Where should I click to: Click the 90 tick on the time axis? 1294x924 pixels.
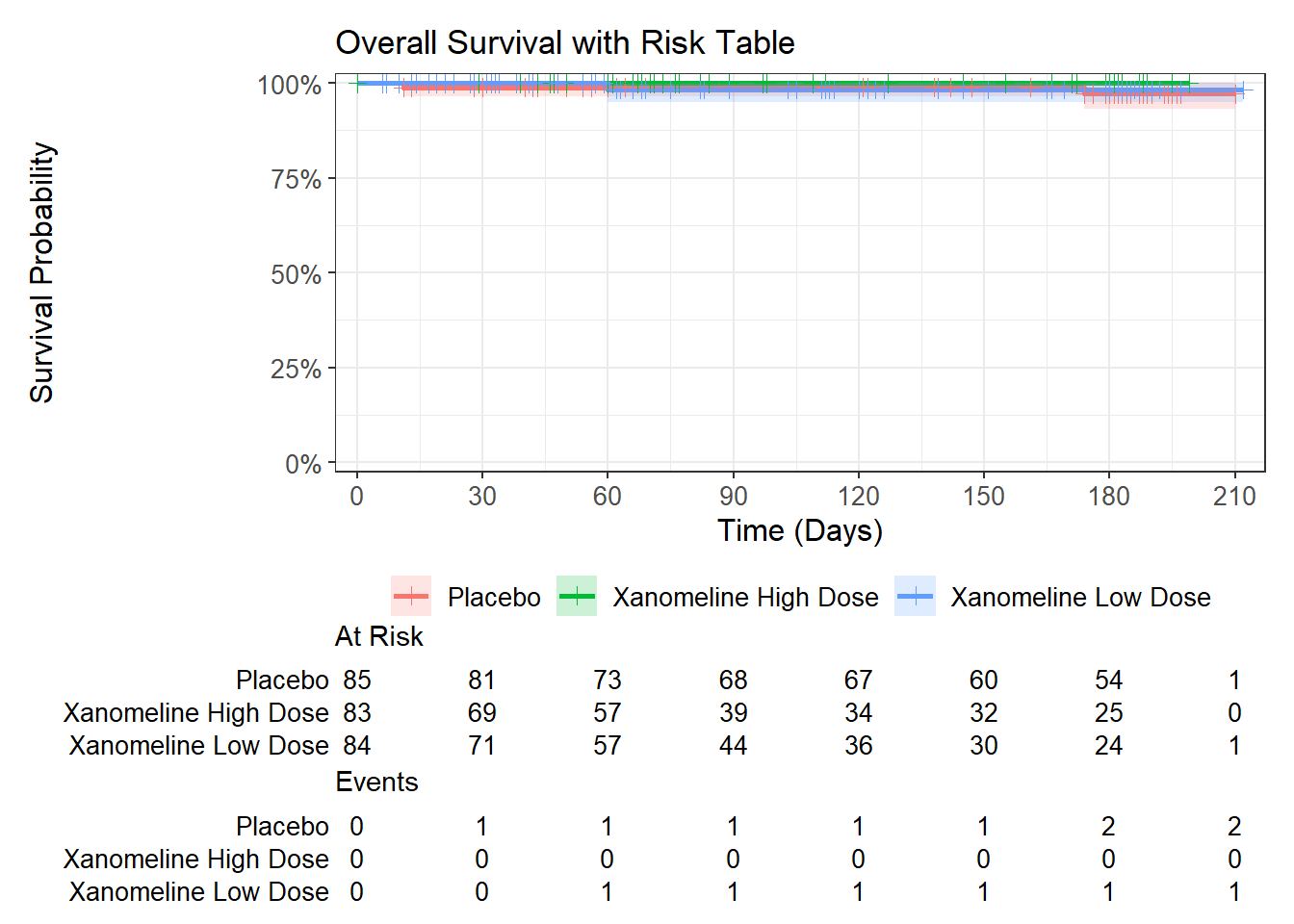733,497
